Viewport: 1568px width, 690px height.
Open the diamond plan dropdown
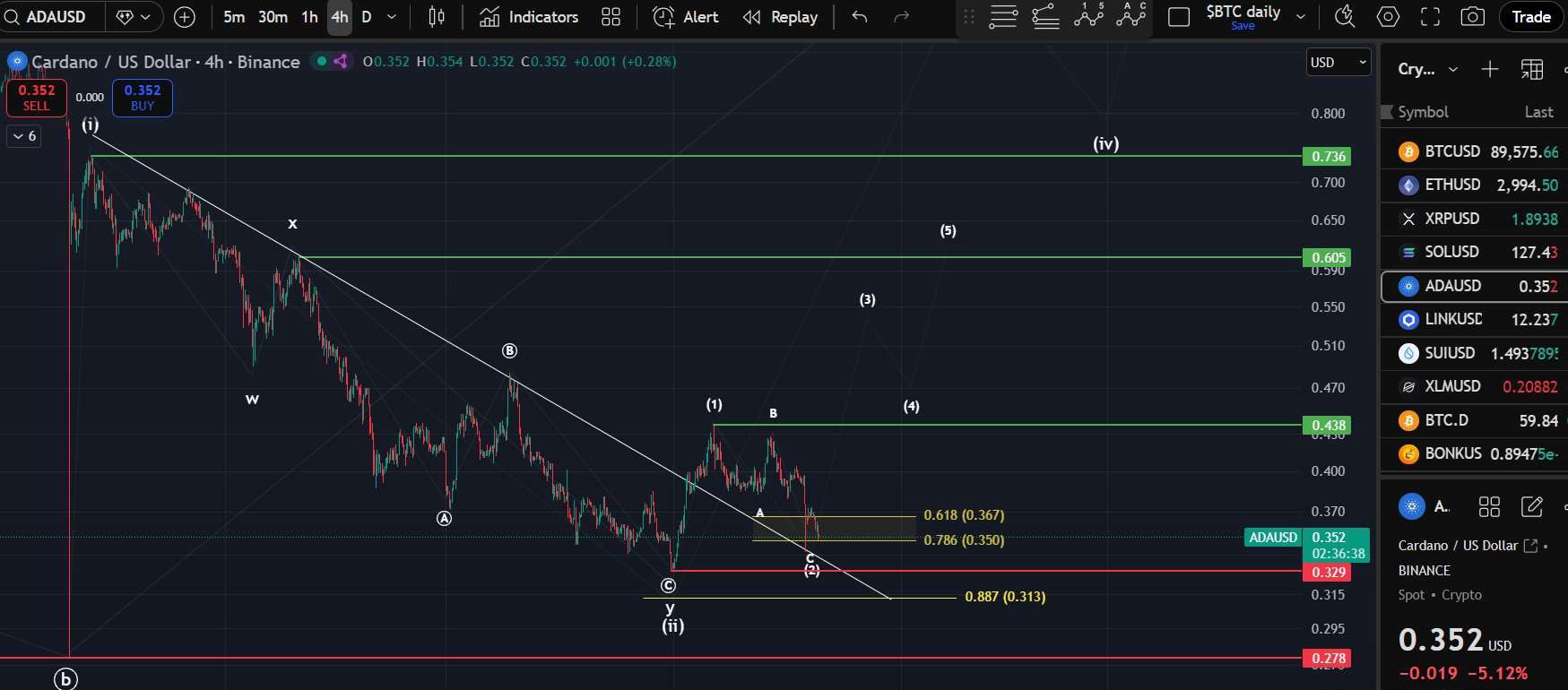134,17
